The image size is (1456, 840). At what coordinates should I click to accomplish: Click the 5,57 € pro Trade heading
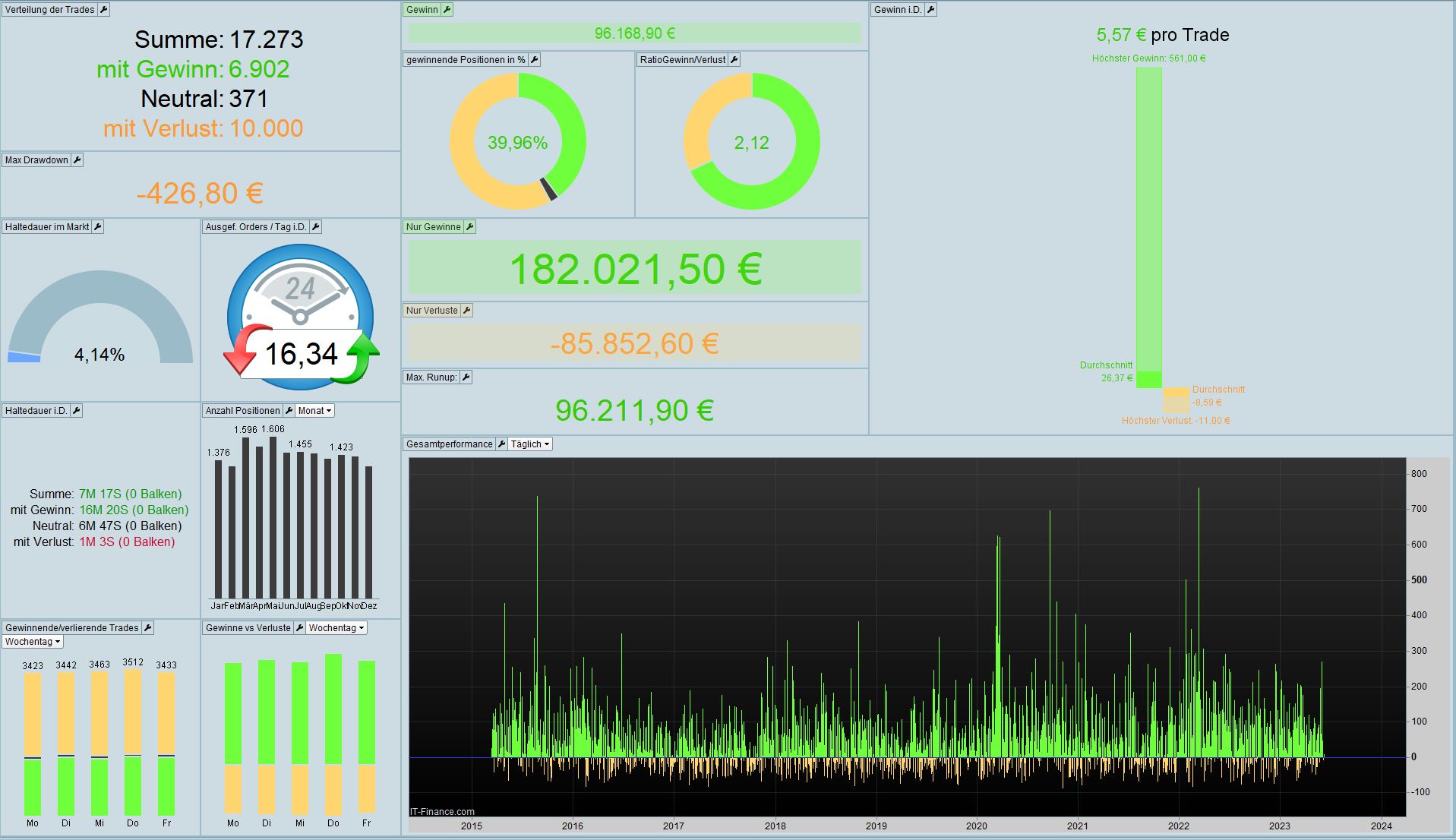[x=1163, y=35]
